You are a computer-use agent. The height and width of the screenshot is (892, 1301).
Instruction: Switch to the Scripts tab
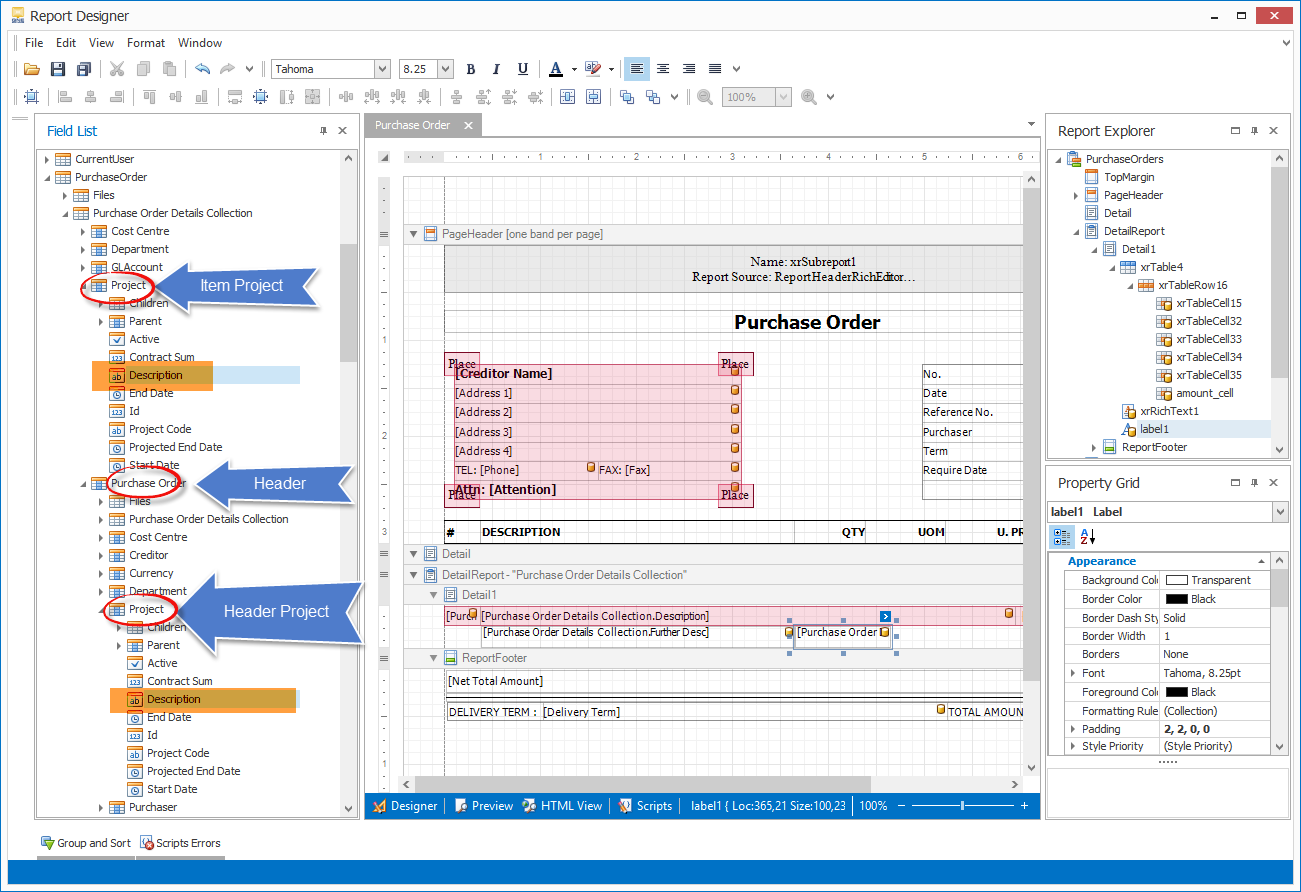(x=645, y=806)
